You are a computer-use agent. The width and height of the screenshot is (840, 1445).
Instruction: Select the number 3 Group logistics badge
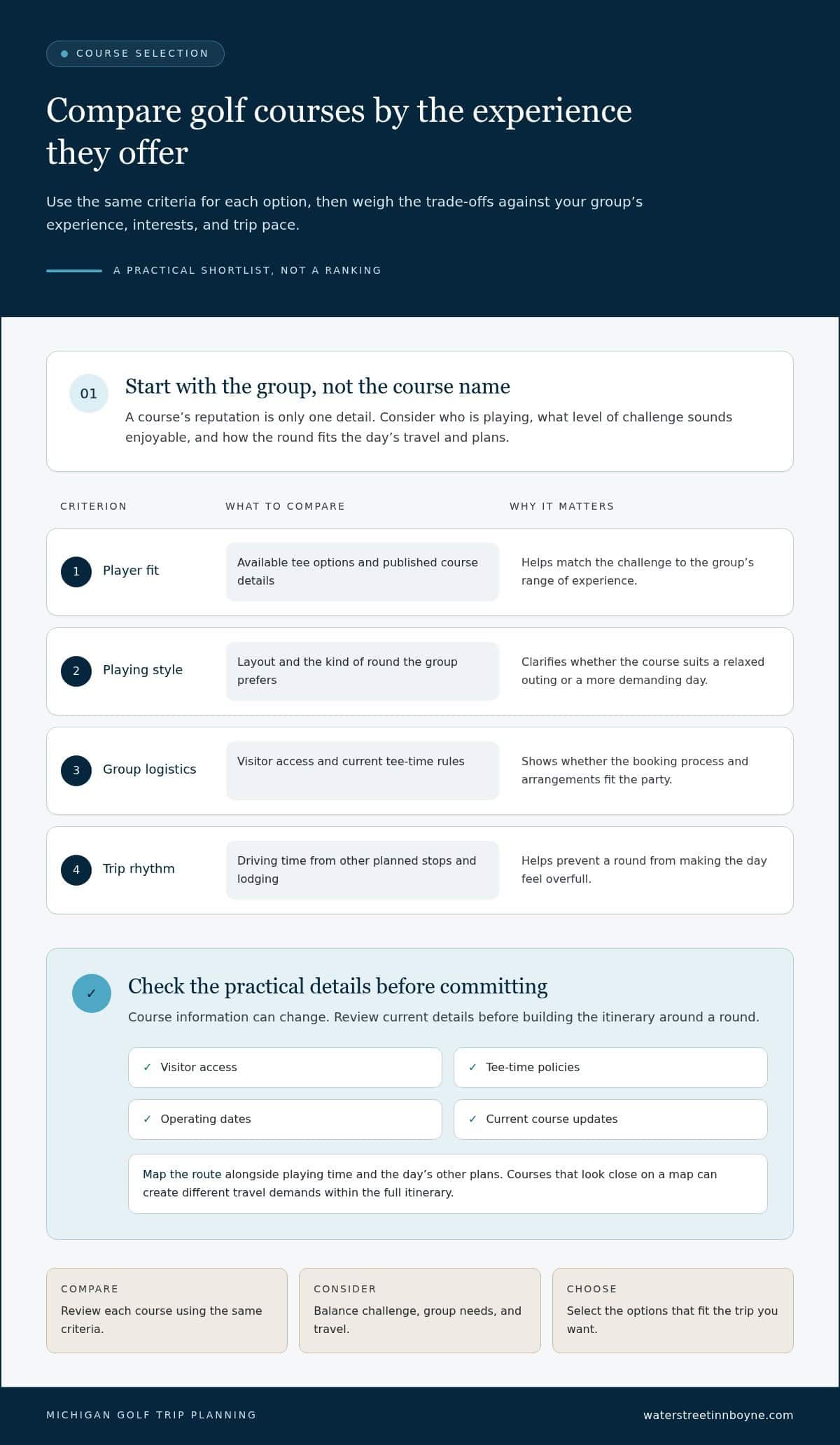tap(76, 771)
